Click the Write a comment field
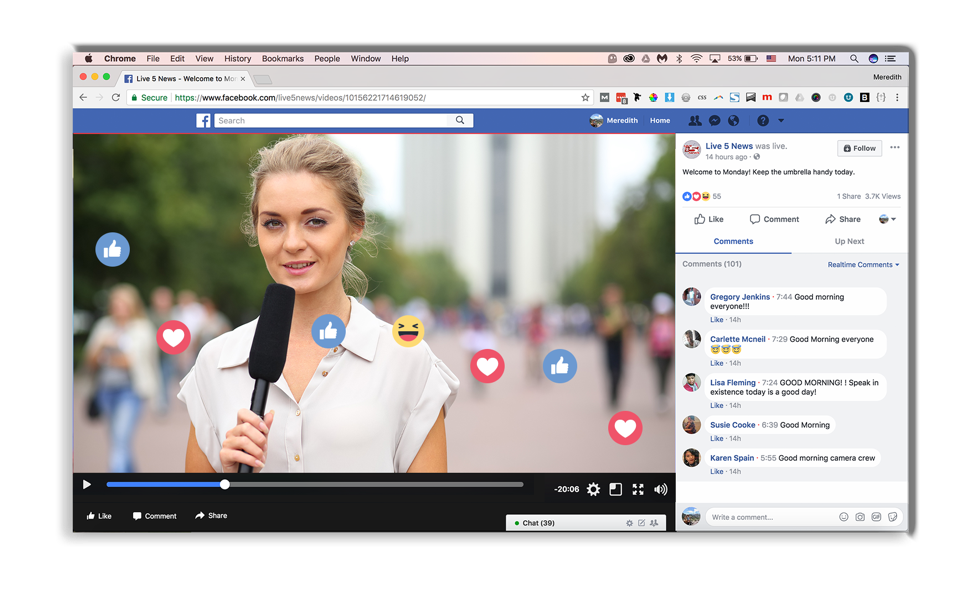The width and height of the screenshot is (975, 604). point(770,516)
